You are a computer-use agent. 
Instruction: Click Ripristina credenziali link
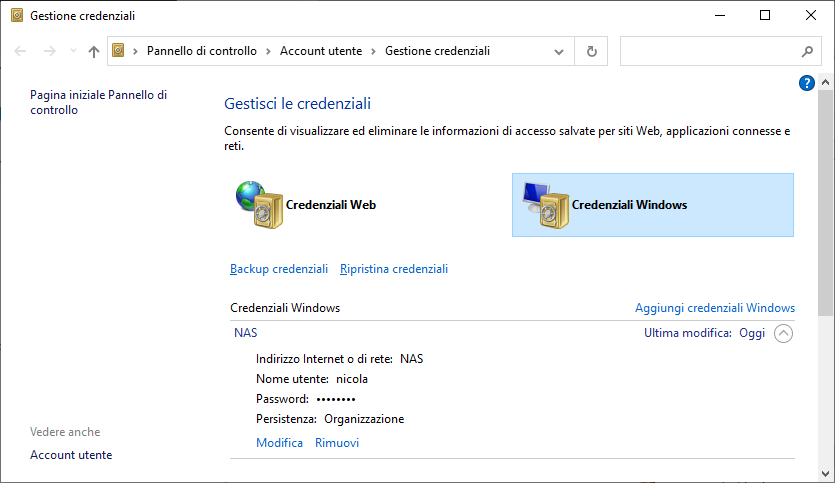(394, 269)
